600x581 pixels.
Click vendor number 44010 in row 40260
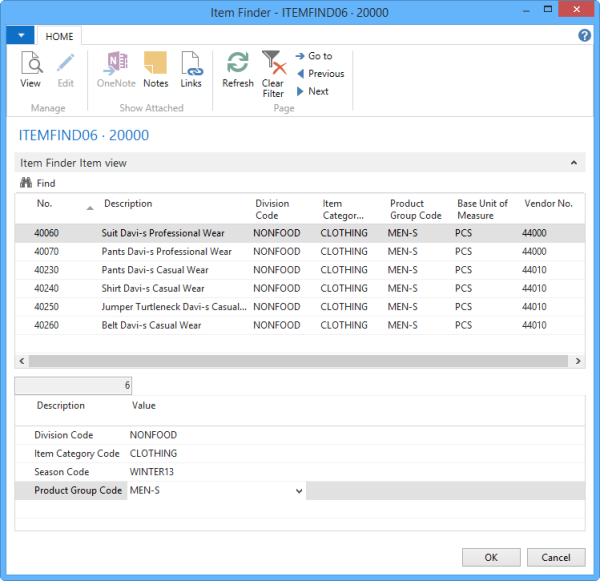(x=534, y=325)
